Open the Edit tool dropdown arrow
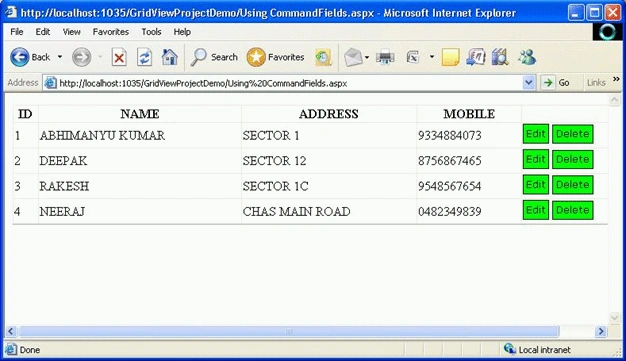The height and width of the screenshot is (361, 626). (x=432, y=57)
